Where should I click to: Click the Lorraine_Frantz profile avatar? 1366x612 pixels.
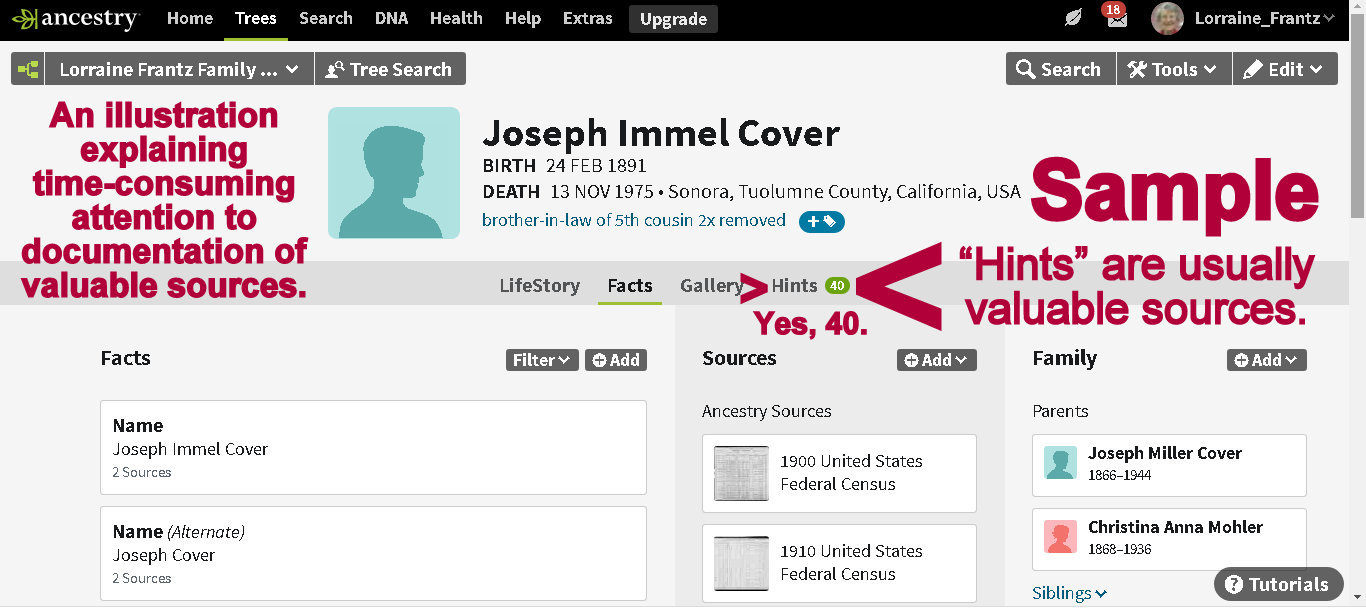coord(1167,18)
